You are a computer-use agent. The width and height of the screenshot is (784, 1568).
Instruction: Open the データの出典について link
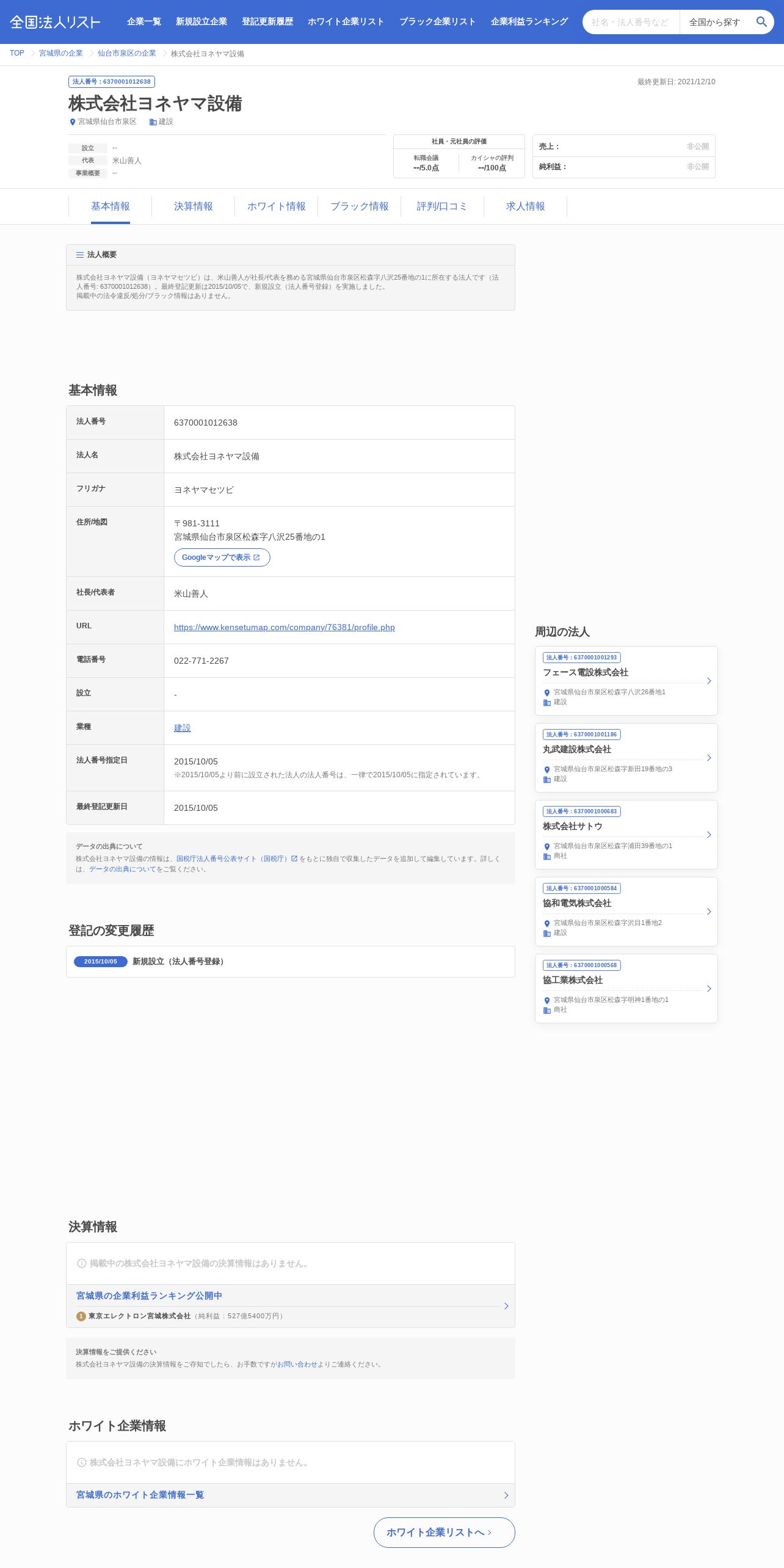(x=123, y=869)
